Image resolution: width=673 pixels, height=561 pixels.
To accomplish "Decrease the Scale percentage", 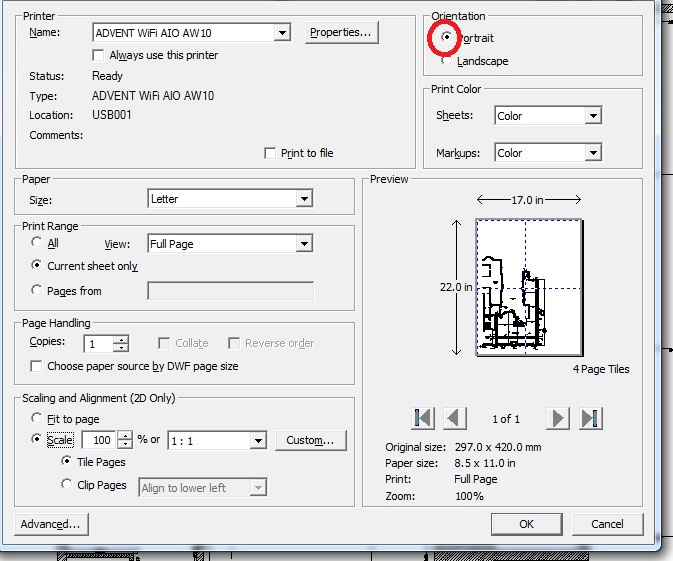I will pos(125,443).
